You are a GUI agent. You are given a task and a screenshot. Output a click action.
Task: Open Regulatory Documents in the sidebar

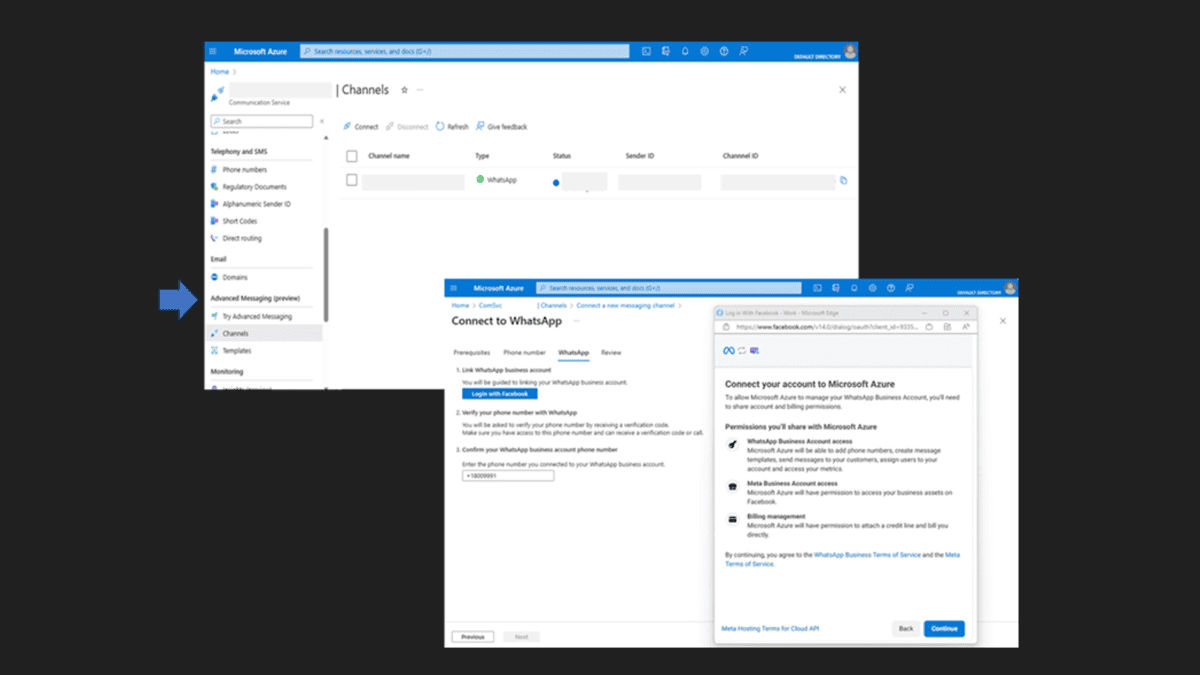click(248, 187)
